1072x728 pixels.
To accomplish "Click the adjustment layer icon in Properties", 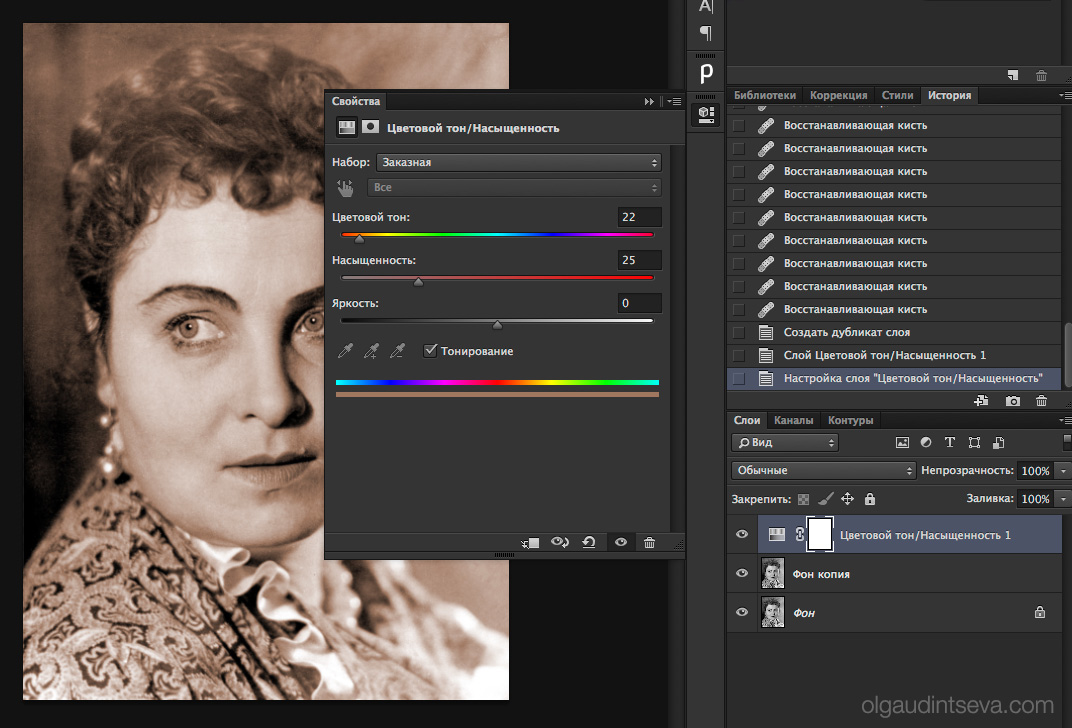I will click(347, 127).
